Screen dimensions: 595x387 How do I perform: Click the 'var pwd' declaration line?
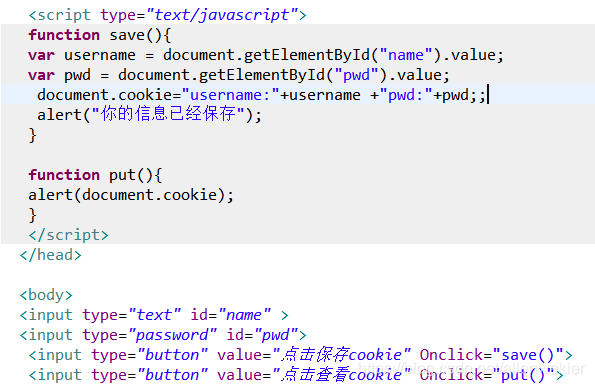pos(239,75)
